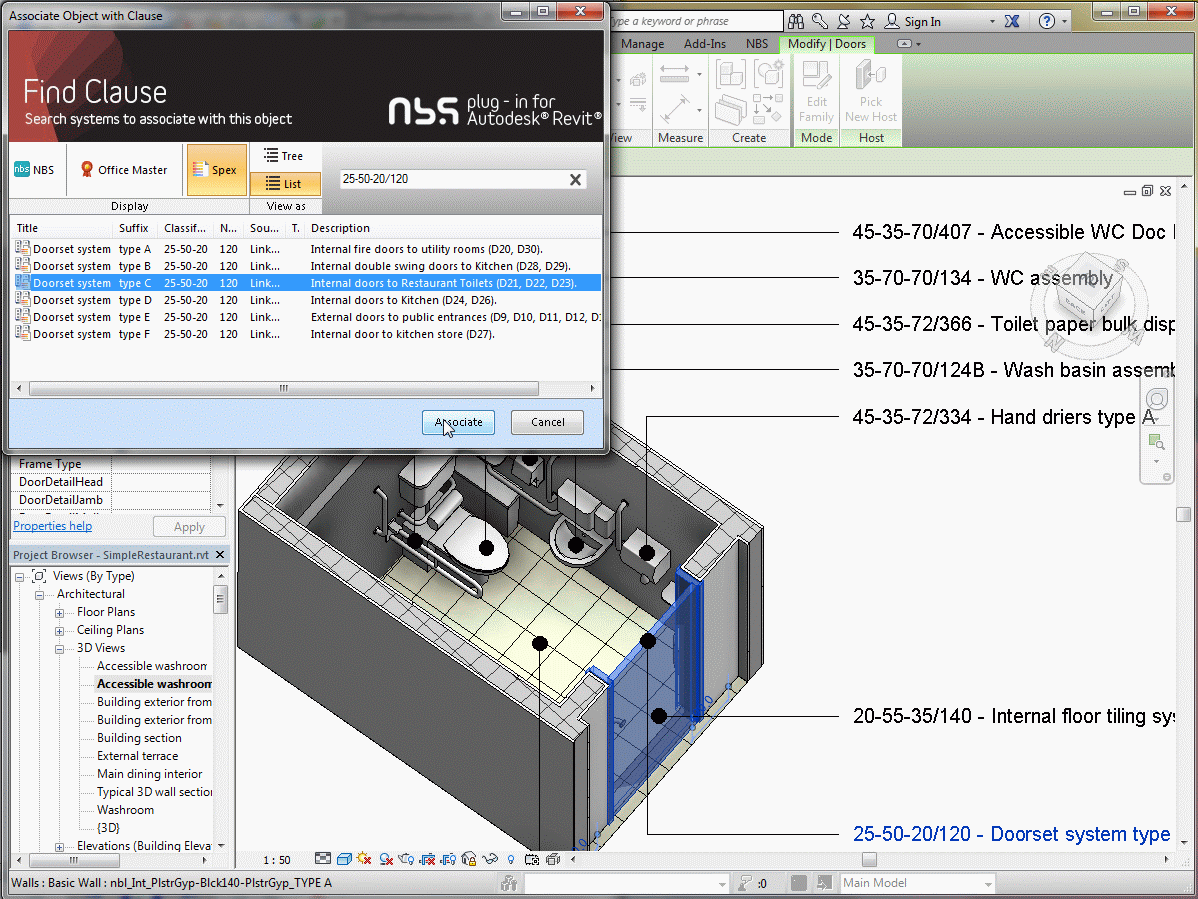Select Doorset system type A row
Screen dimensions: 1198x899
306,249
